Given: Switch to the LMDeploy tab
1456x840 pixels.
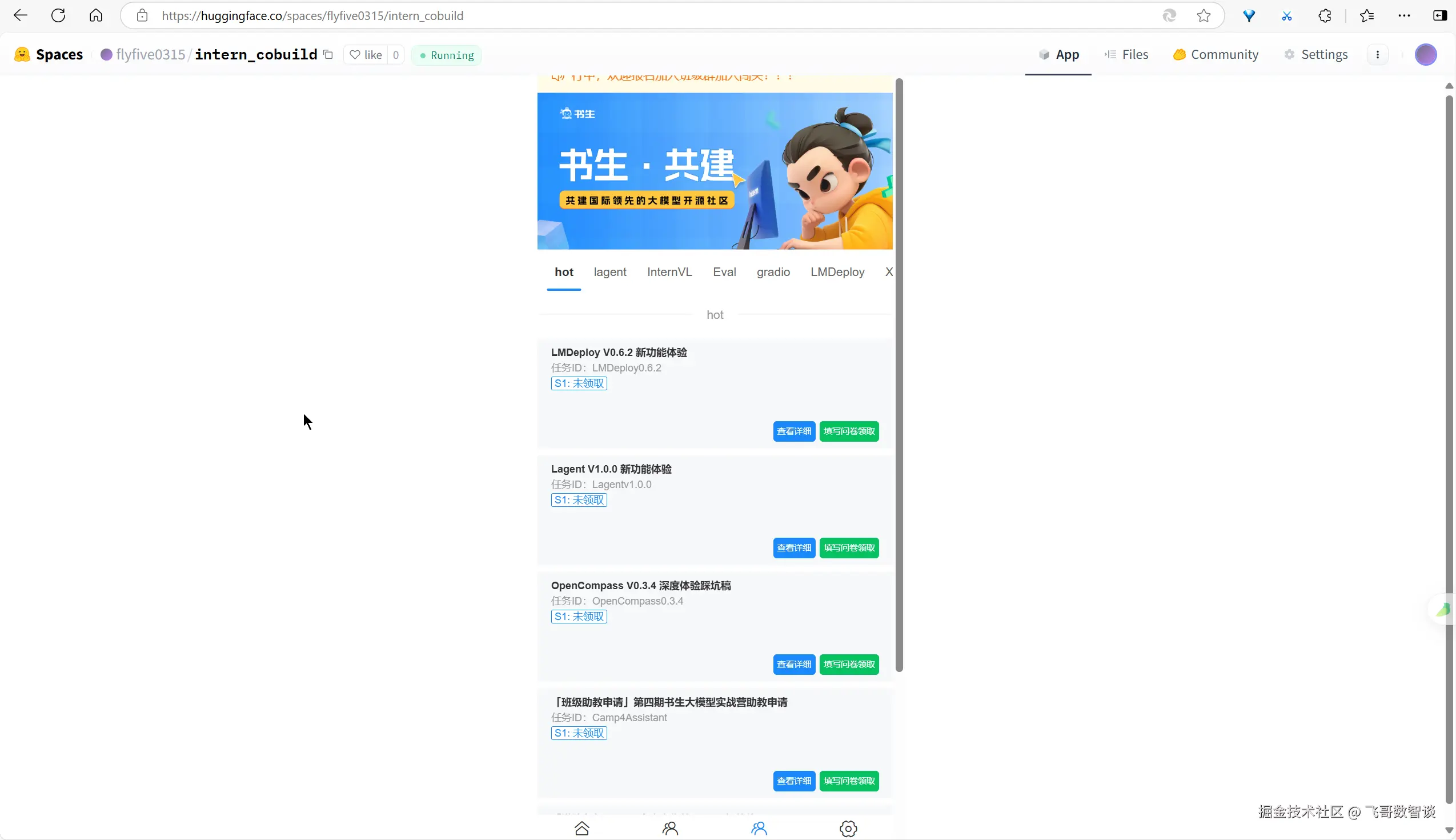Looking at the screenshot, I should tap(837, 272).
